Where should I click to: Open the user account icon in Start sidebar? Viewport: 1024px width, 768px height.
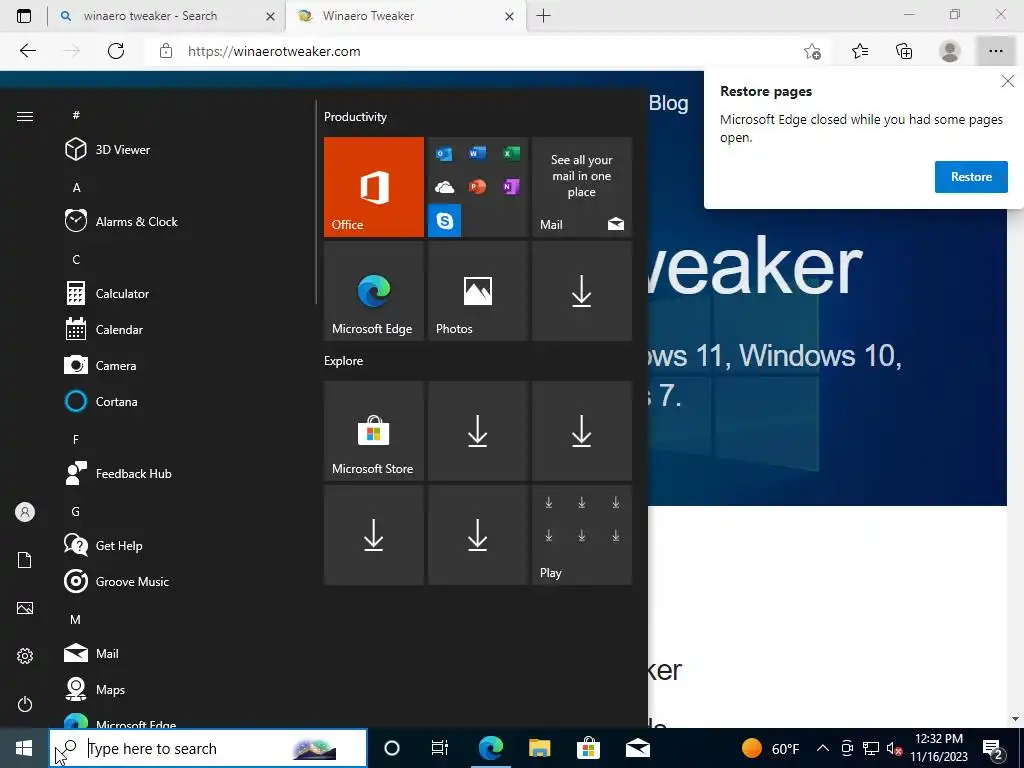25,512
